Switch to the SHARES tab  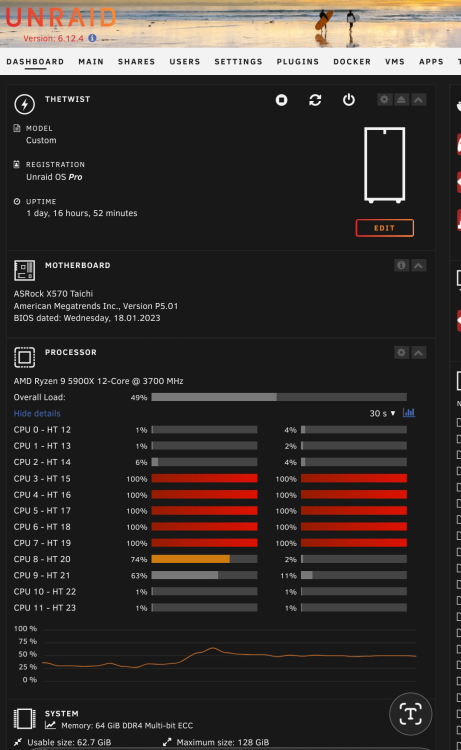click(136, 62)
